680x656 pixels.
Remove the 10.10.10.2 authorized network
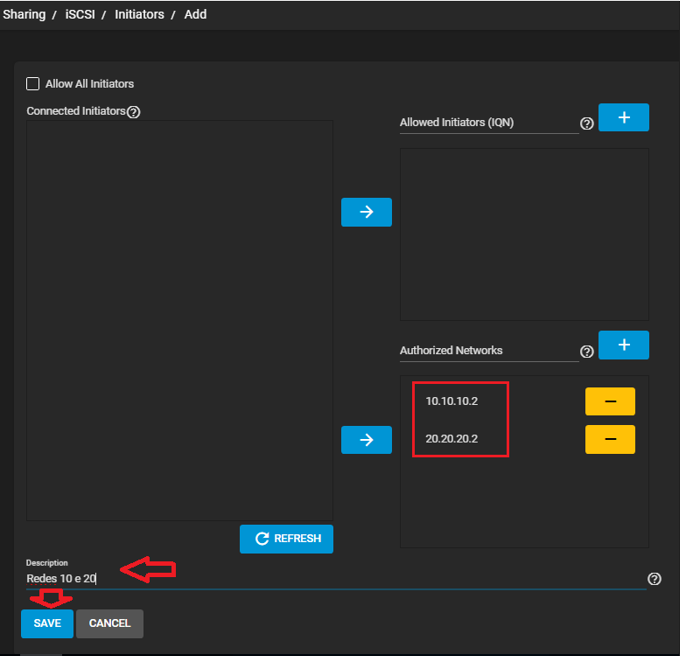[609, 402]
